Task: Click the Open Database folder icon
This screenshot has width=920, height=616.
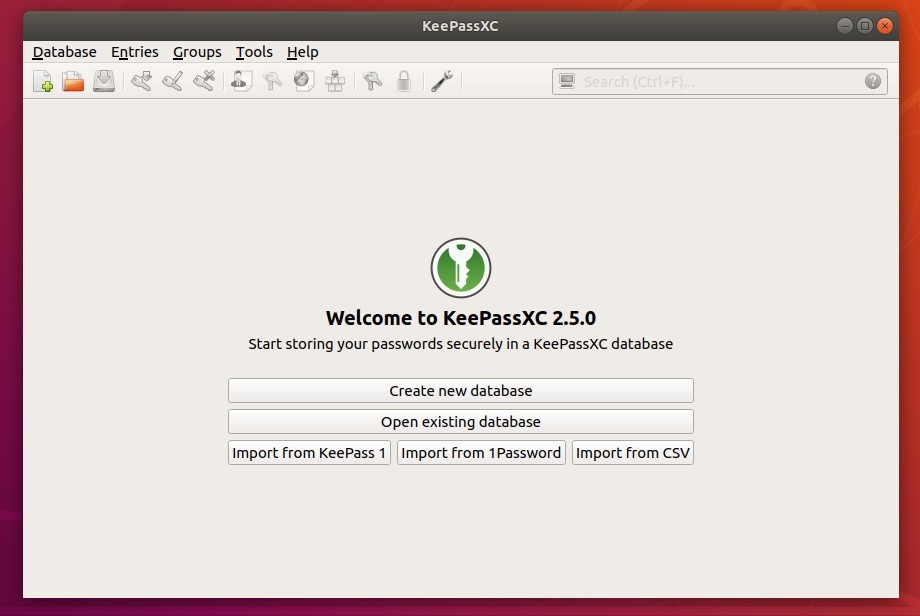Action: tap(73, 81)
